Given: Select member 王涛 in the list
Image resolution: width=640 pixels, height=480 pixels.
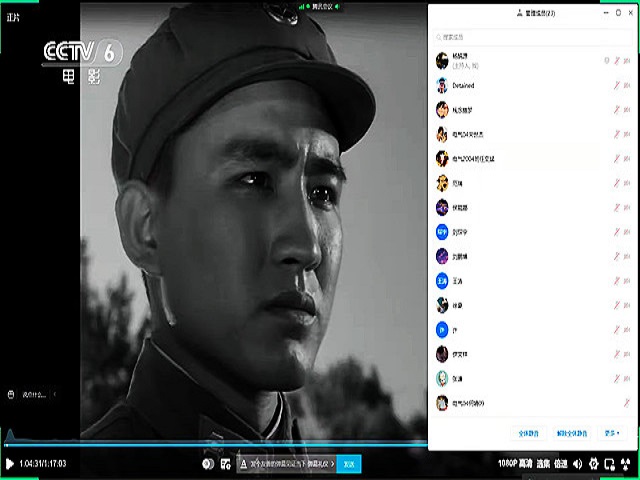Looking at the screenshot, I should (533, 281).
